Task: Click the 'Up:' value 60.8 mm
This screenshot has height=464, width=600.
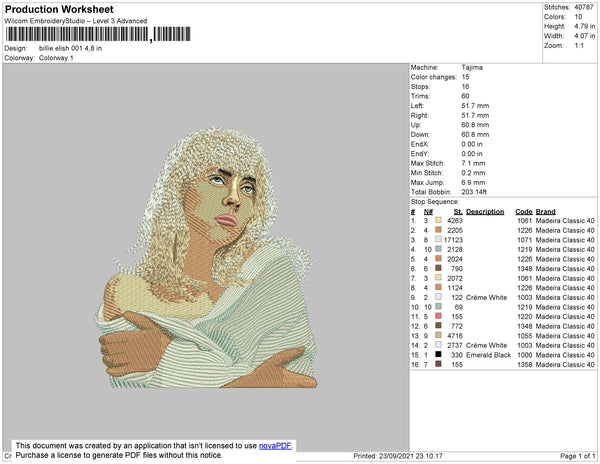Action: click(x=475, y=125)
